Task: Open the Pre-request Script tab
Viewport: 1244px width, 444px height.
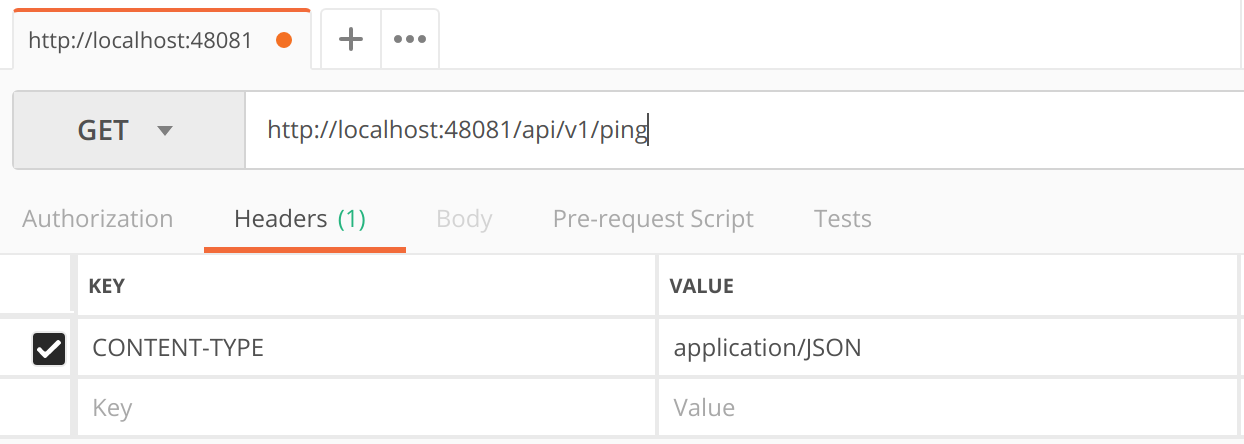Action: point(653,219)
